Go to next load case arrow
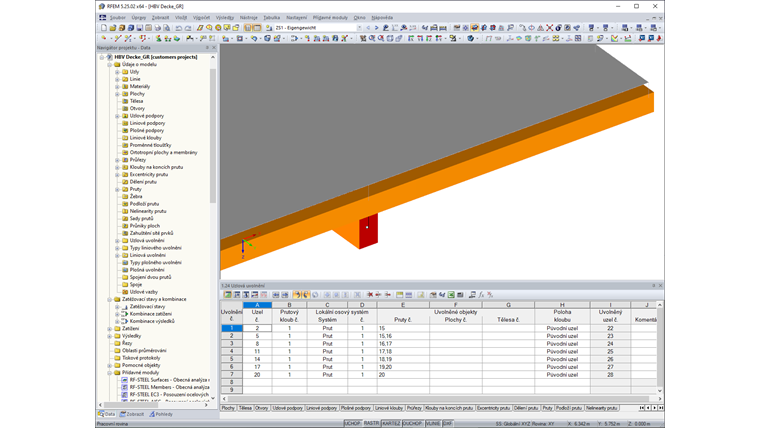This screenshot has width=760, height=428. (x=377, y=28)
